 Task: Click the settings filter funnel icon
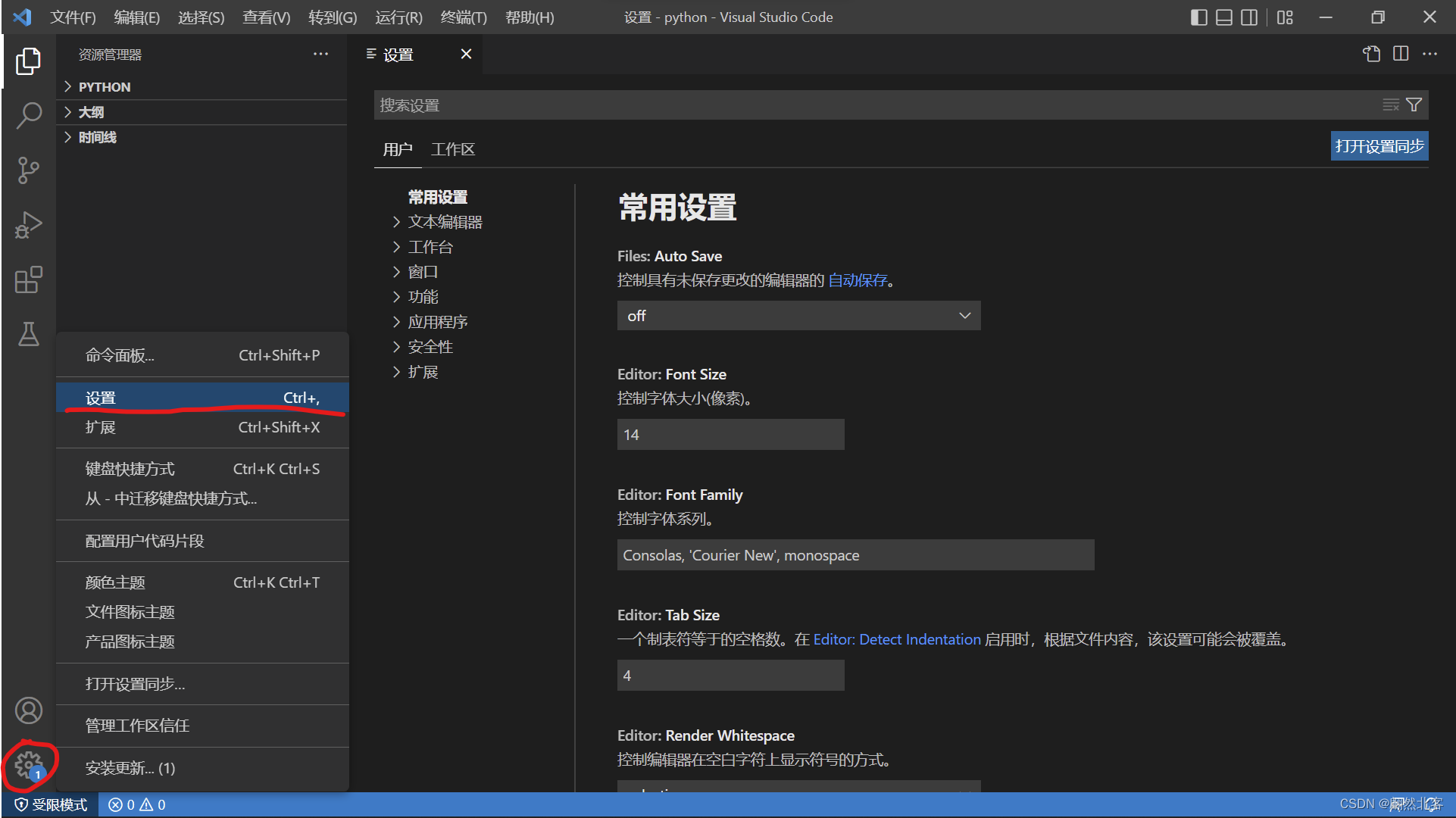1414,105
